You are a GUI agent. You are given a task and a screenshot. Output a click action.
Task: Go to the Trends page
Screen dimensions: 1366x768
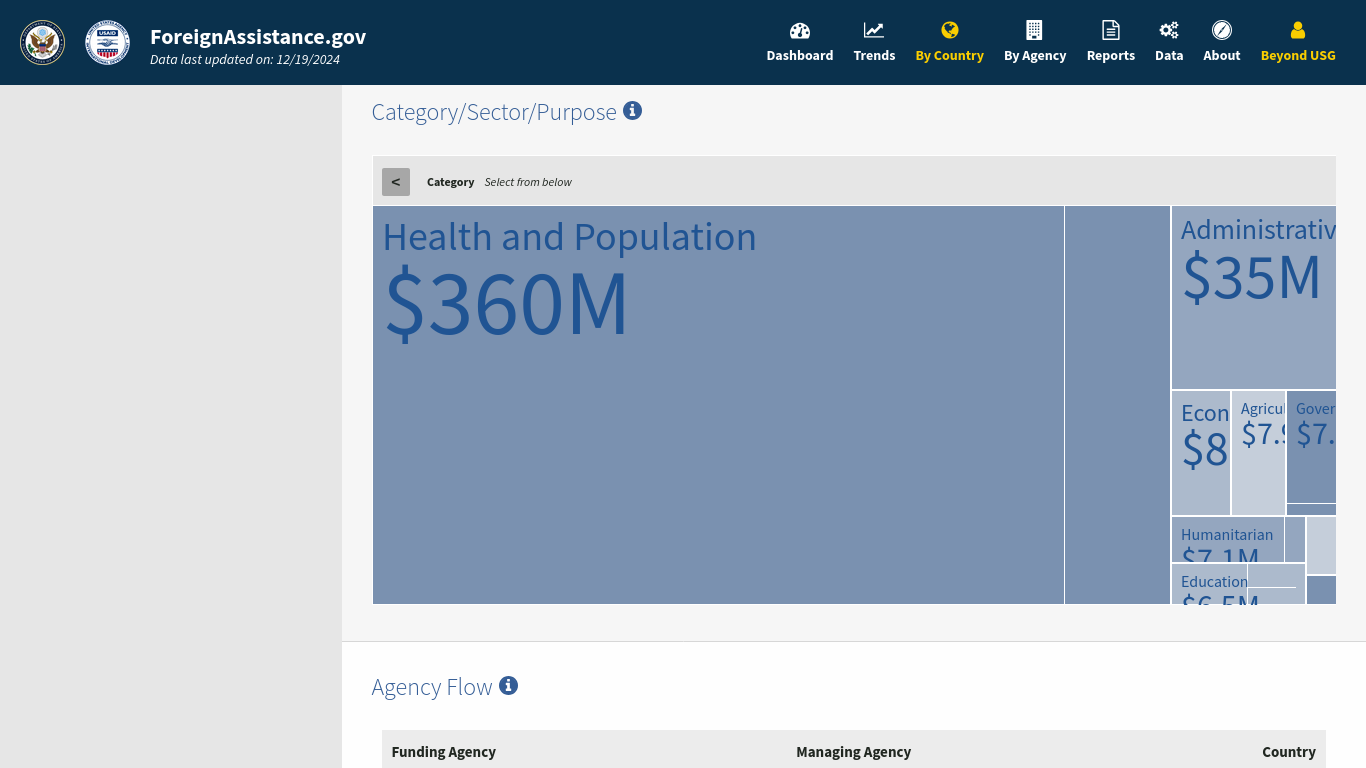(874, 56)
